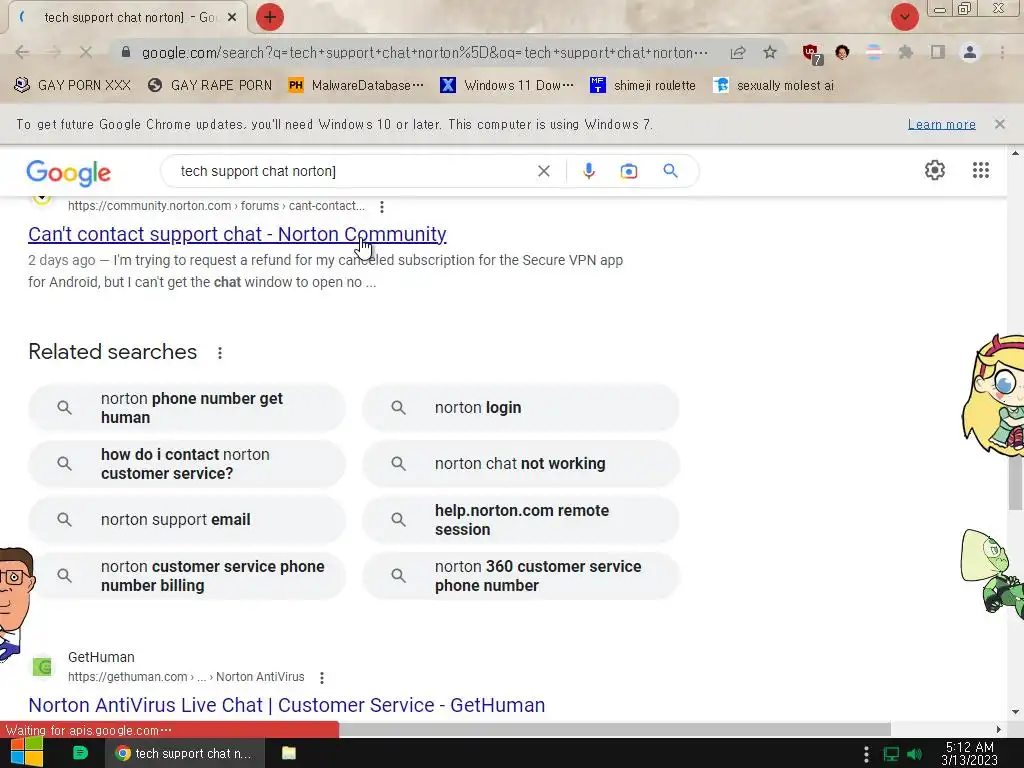This screenshot has height=768, width=1024.
Task: Open the three-dot menu beside the community.norton.com result
Action: click(x=382, y=207)
